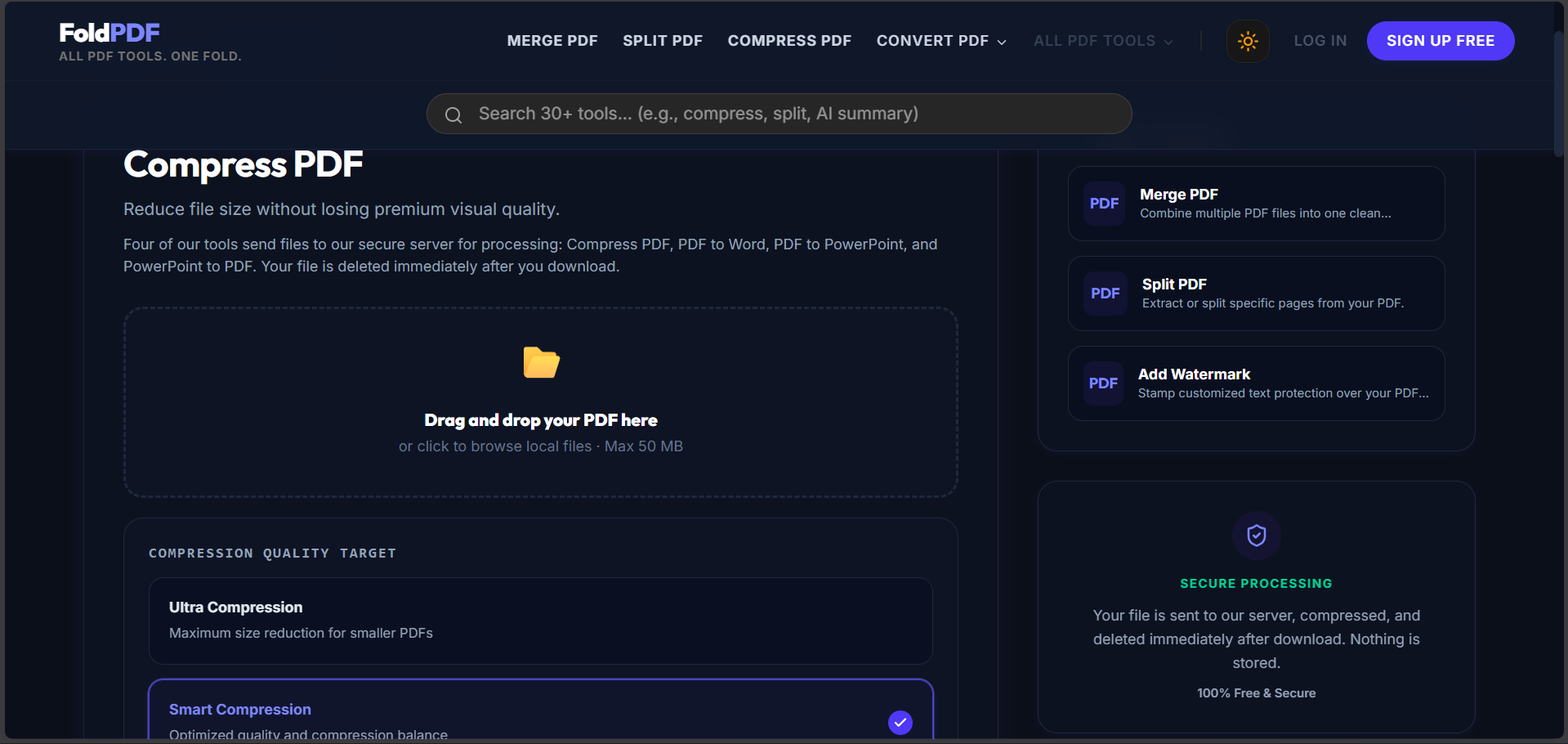This screenshot has height=744, width=1568.
Task: Select the Ultra Compression option
Action: point(541,621)
